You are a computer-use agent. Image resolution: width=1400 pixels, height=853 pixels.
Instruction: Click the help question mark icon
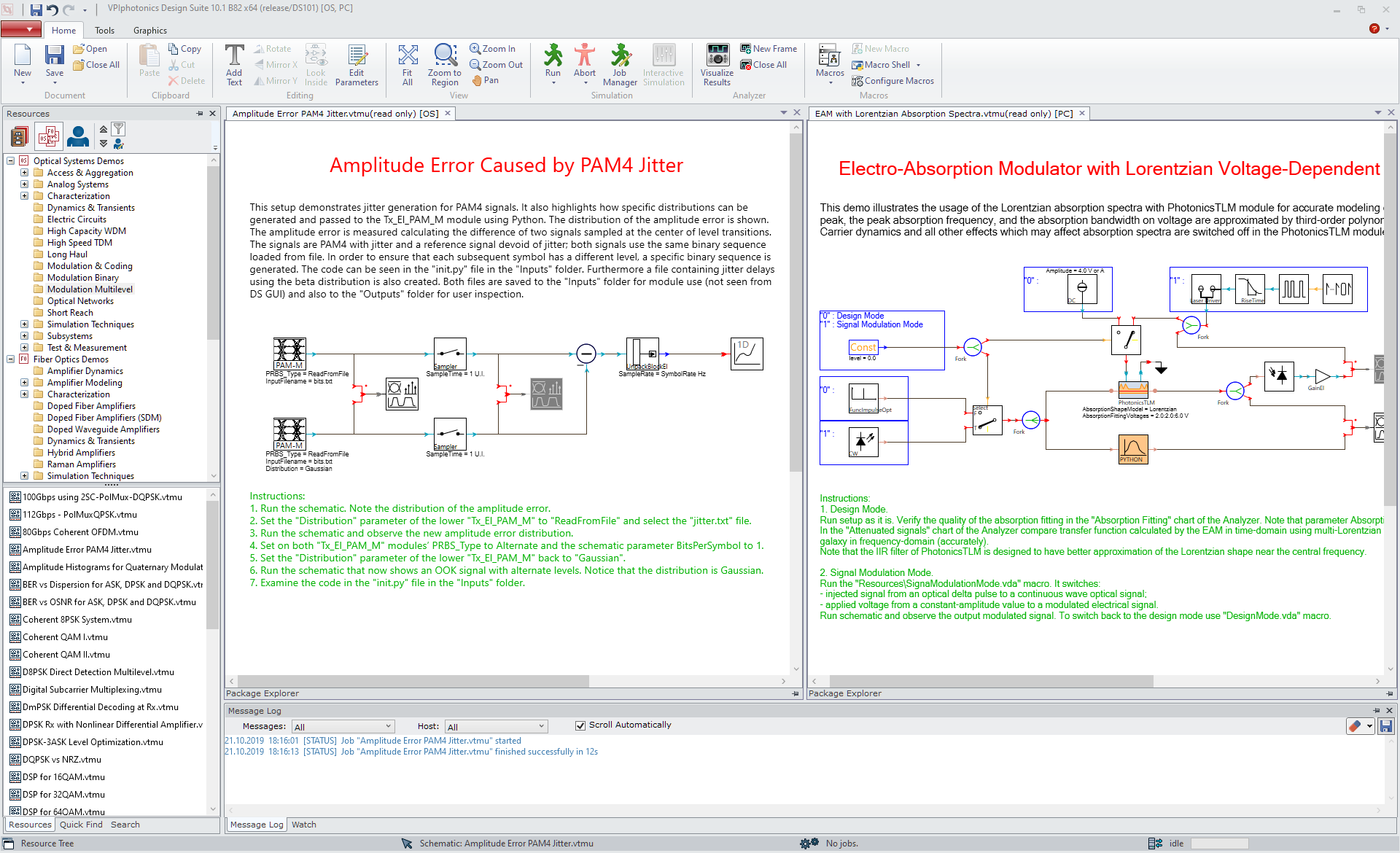(x=1374, y=29)
